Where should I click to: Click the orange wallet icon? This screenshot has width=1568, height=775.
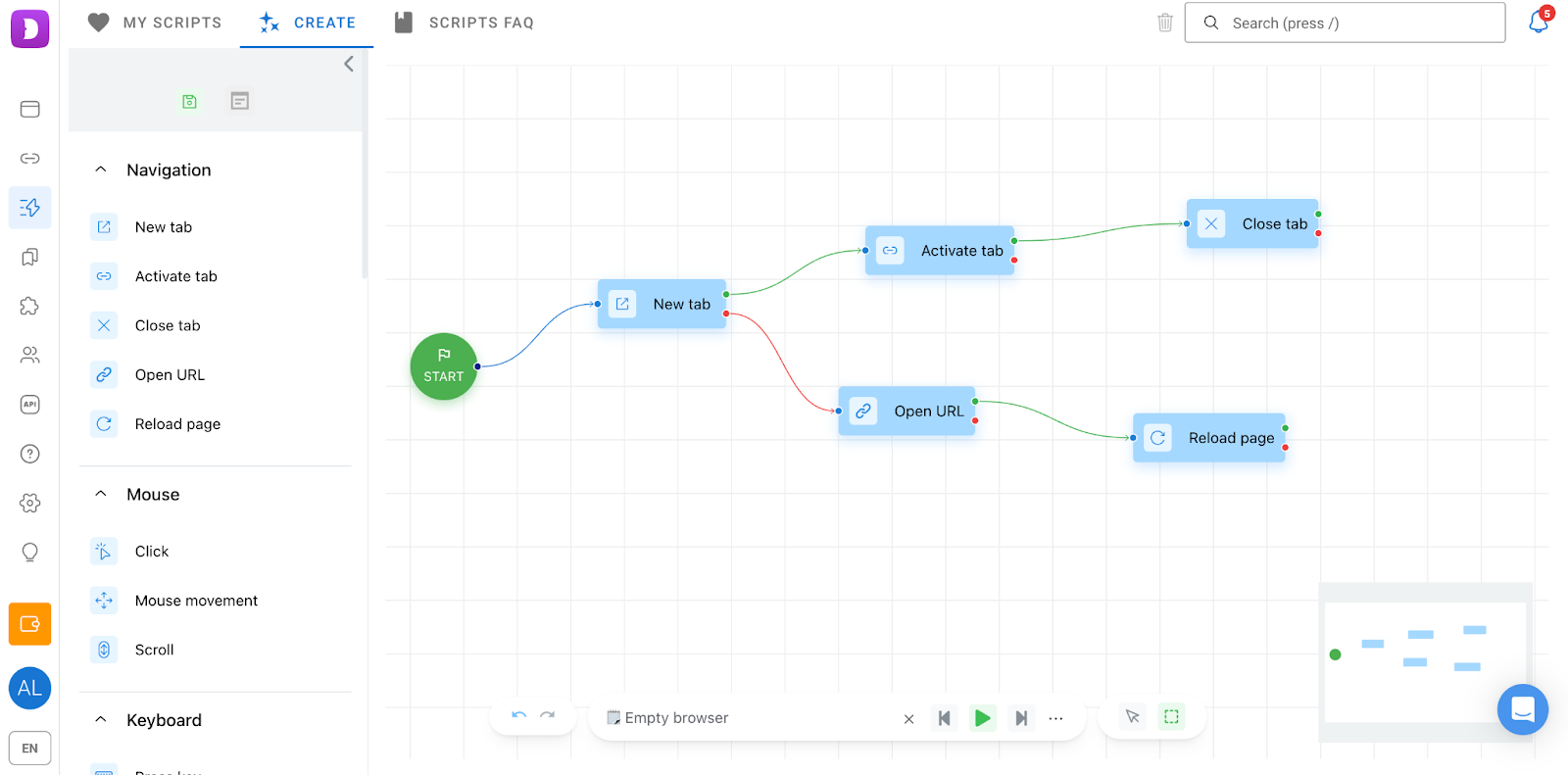tap(30, 624)
